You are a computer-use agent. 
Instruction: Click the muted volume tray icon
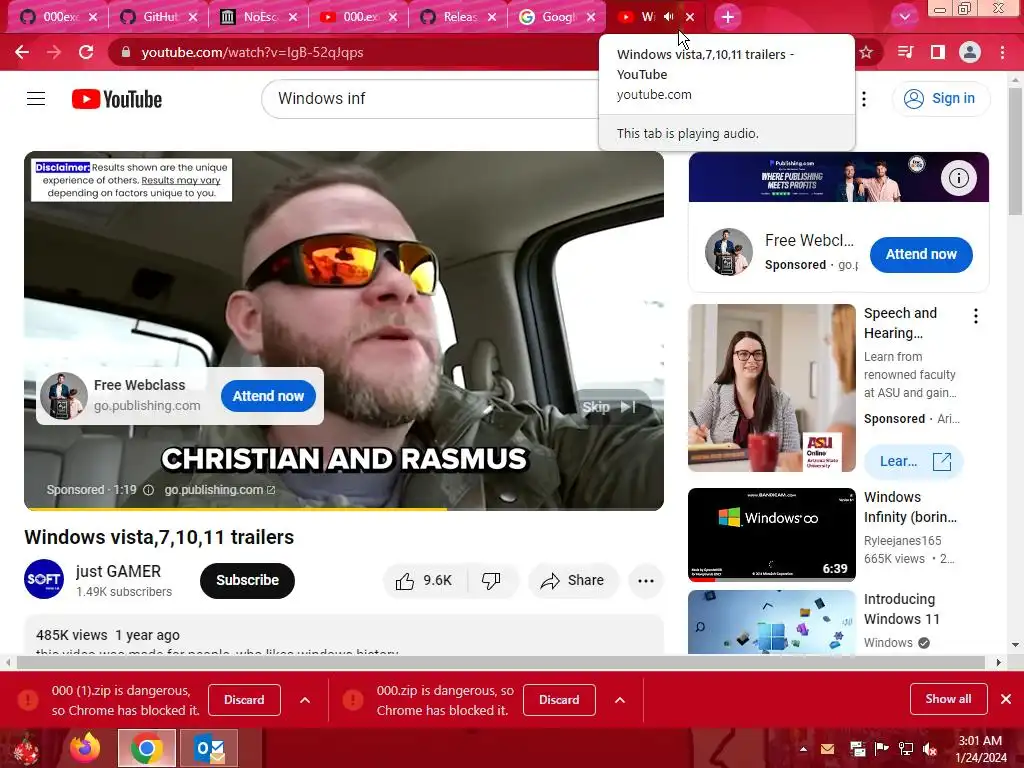(929, 748)
